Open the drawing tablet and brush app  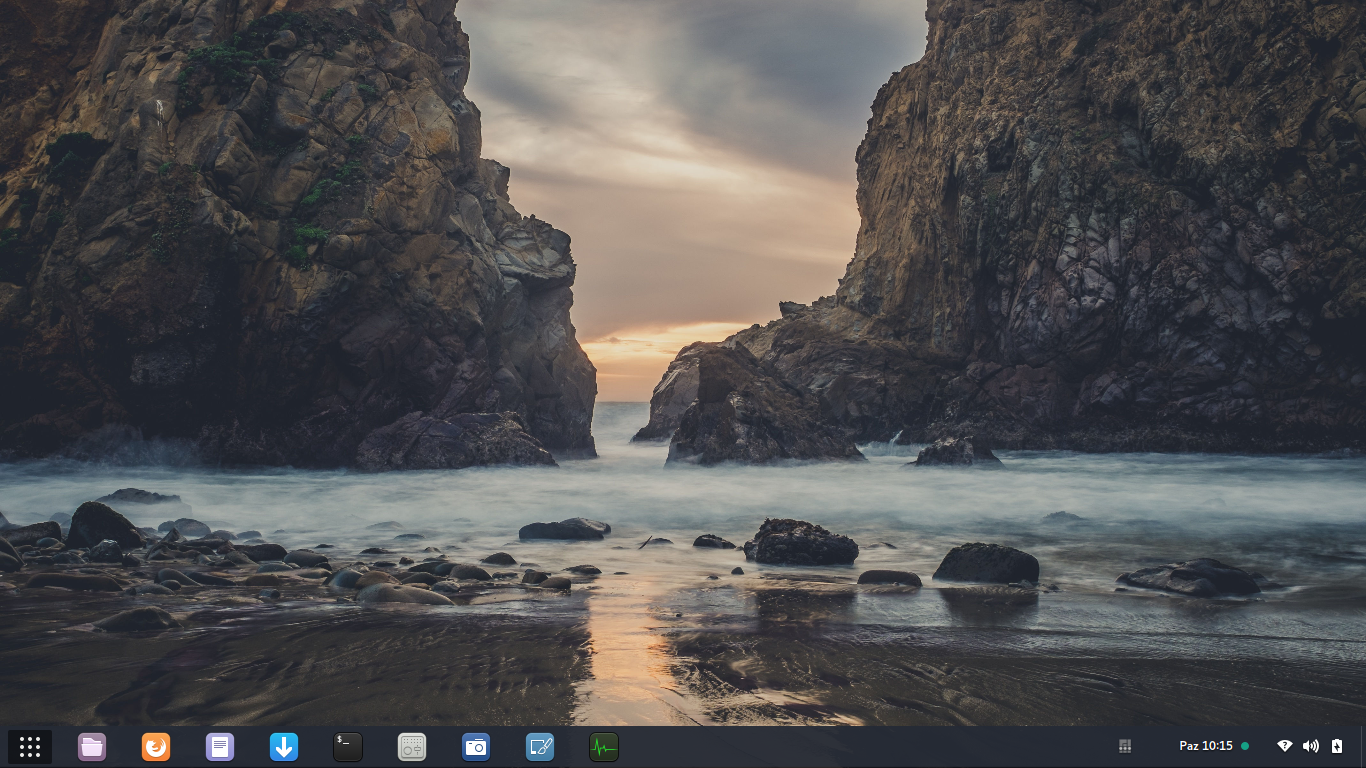540,747
